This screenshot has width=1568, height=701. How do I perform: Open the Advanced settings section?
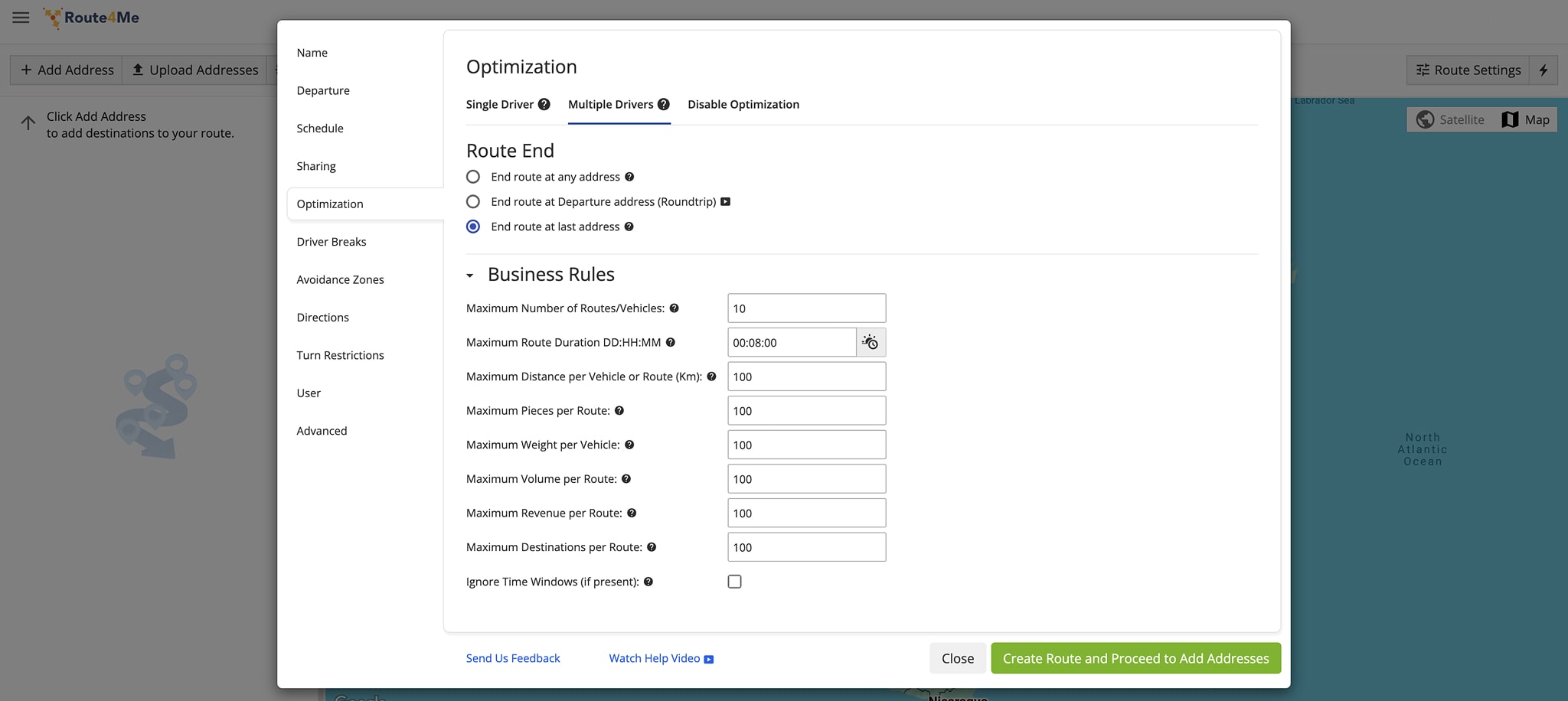pyautogui.click(x=322, y=431)
